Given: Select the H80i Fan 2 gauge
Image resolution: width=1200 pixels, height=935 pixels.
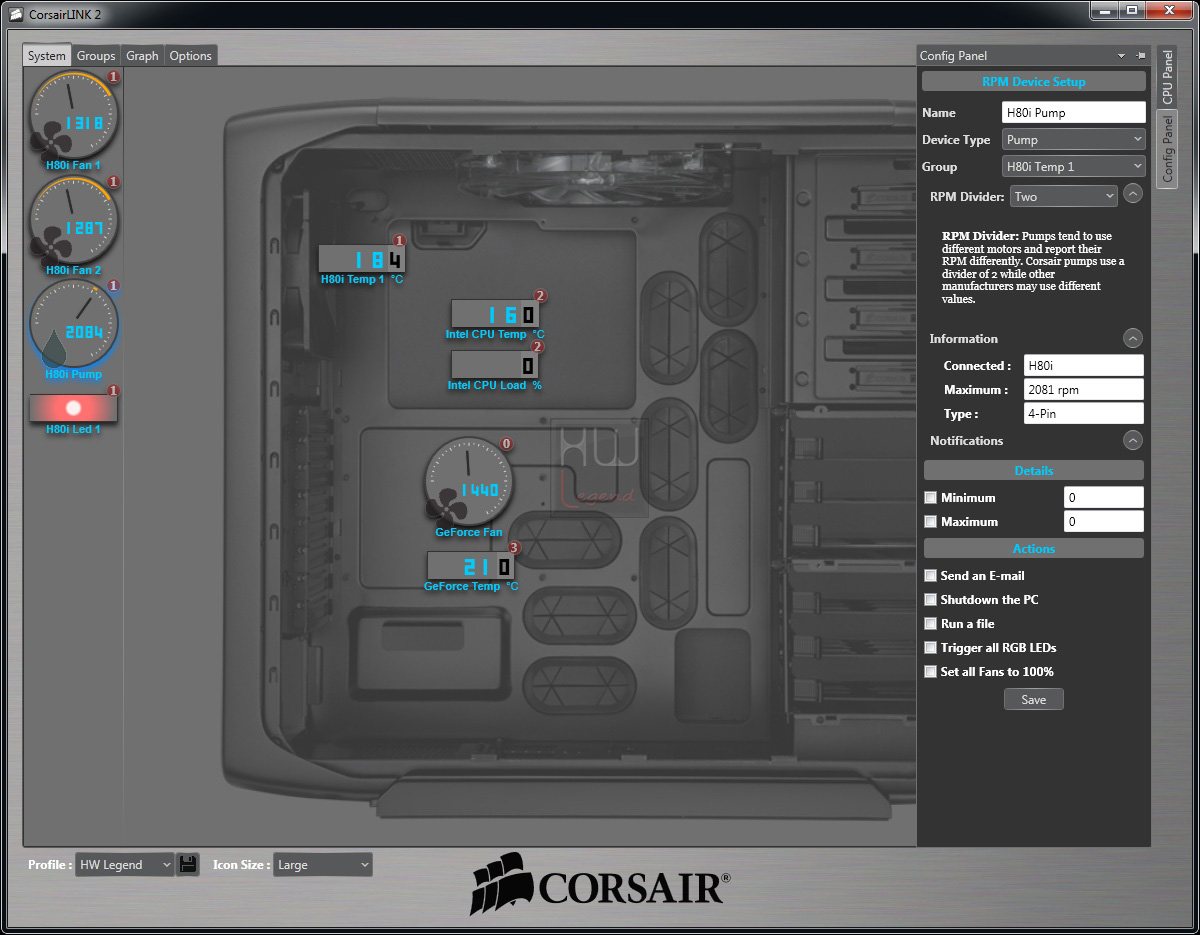Looking at the screenshot, I should tap(73, 219).
